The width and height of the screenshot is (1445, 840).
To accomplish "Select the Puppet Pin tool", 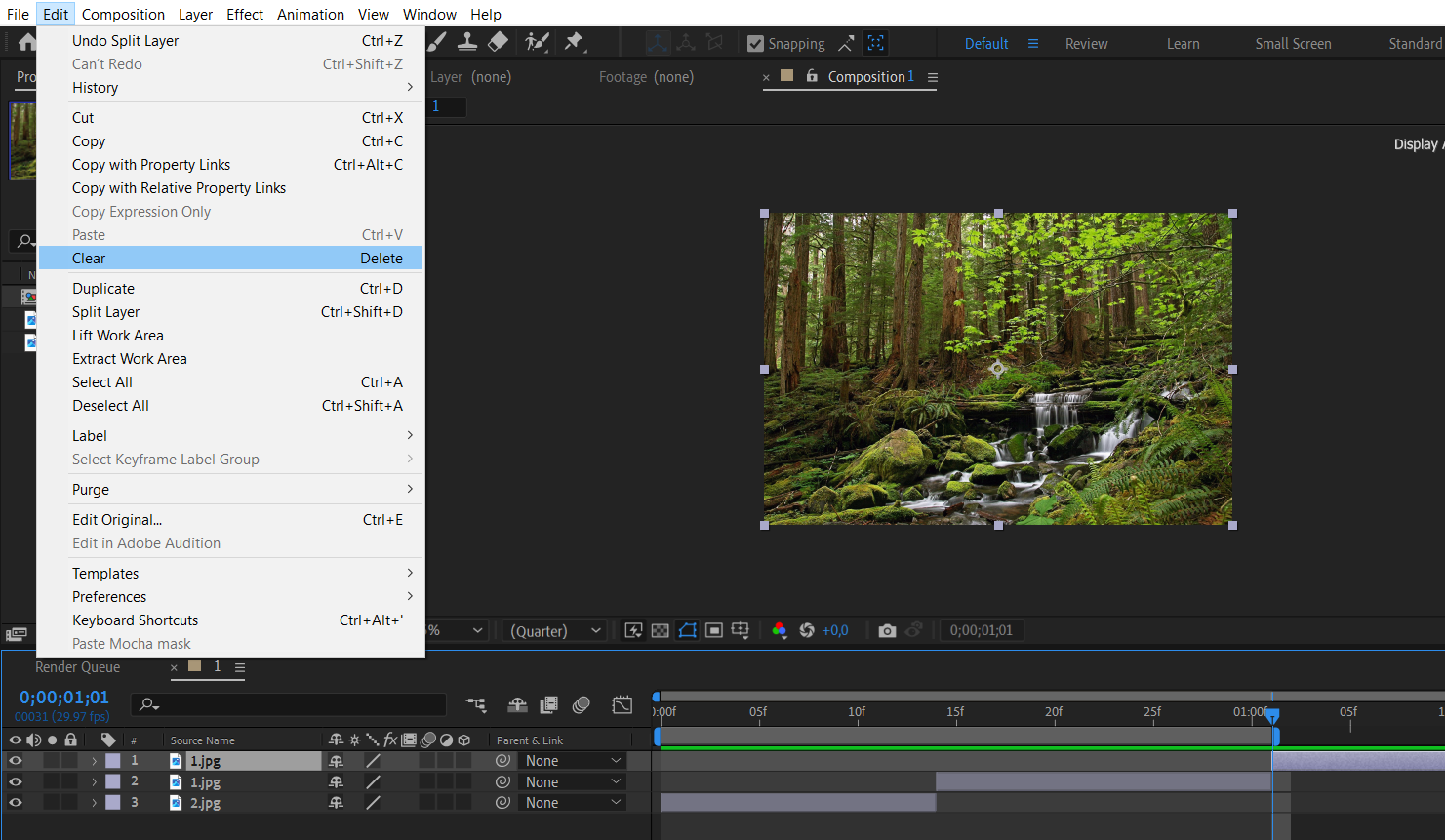I will [574, 42].
